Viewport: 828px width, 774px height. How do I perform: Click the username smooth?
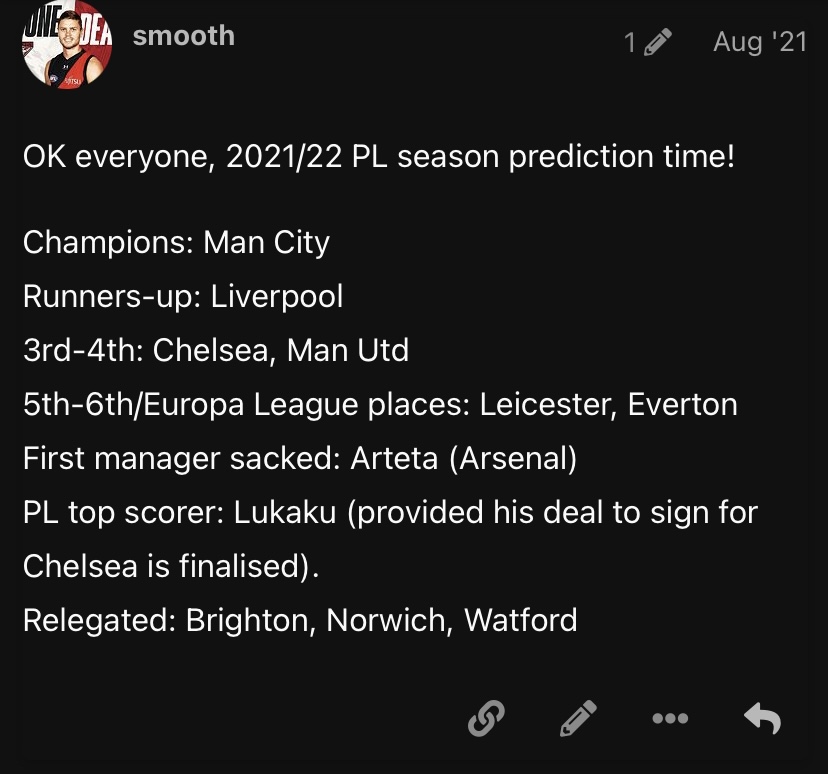[183, 36]
